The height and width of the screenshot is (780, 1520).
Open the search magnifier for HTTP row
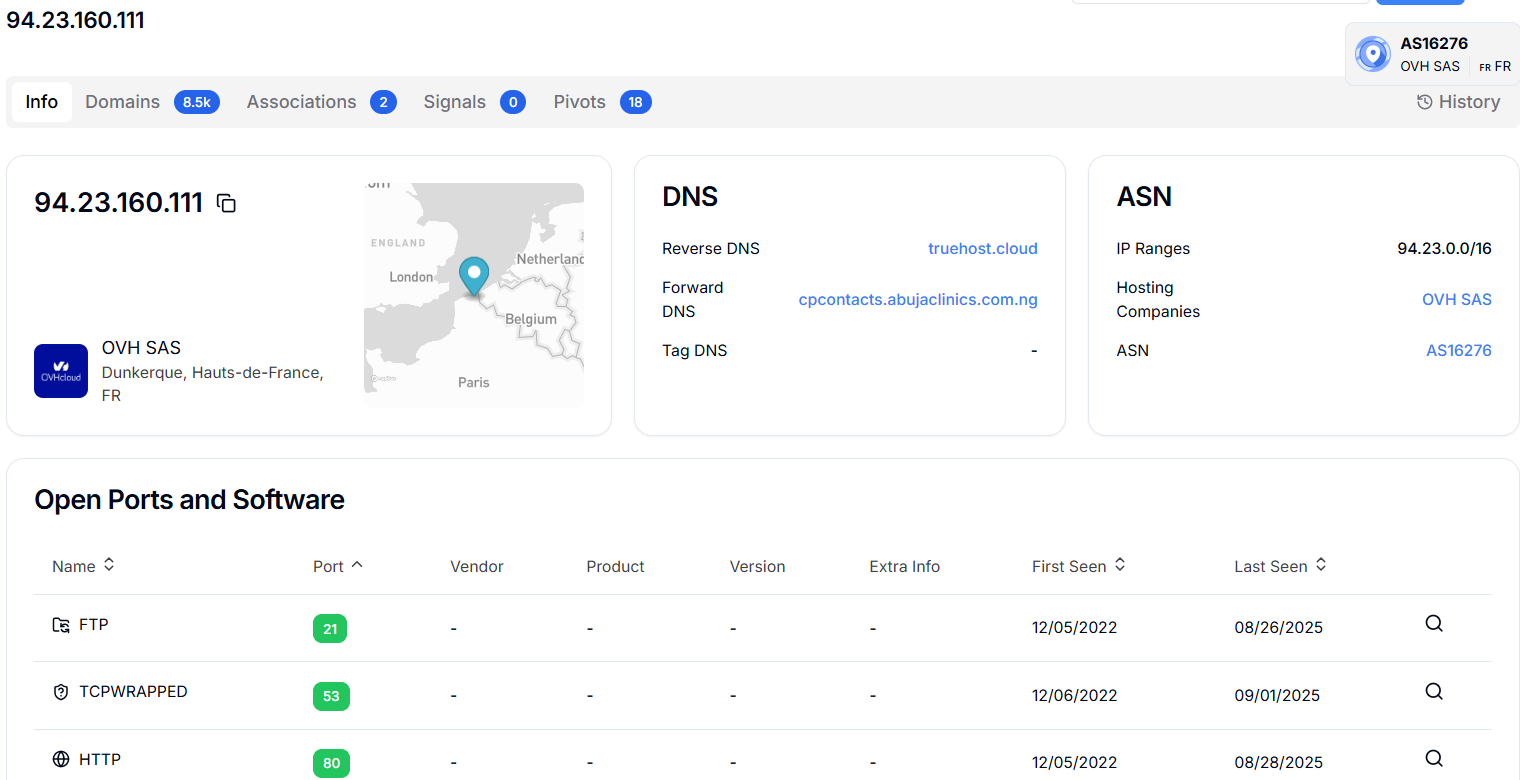tap(1434, 758)
